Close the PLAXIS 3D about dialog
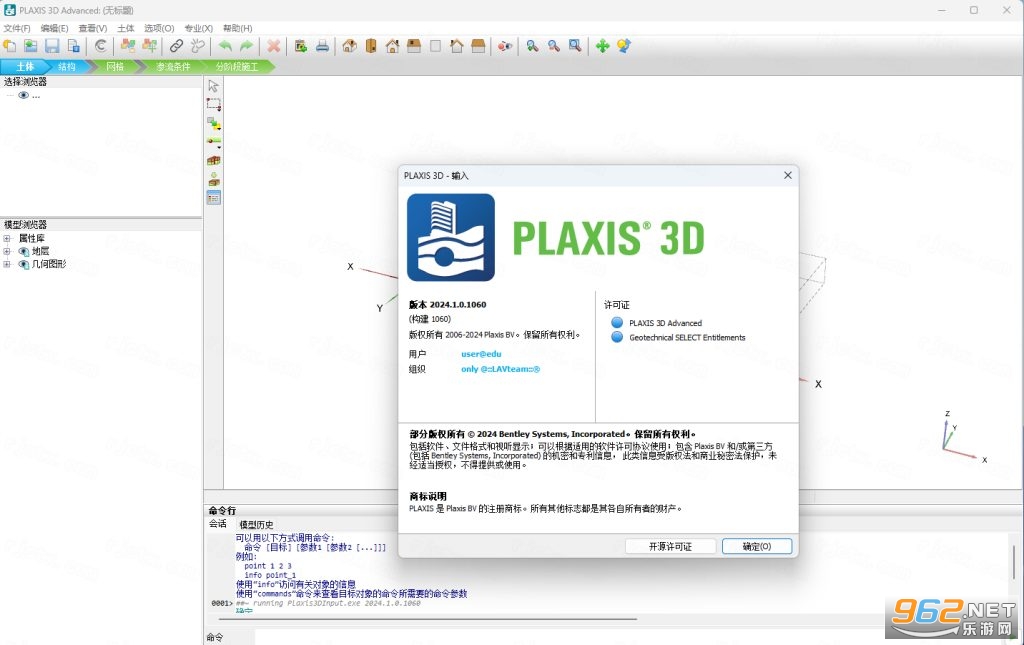1024x645 pixels. tap(788, 175)
